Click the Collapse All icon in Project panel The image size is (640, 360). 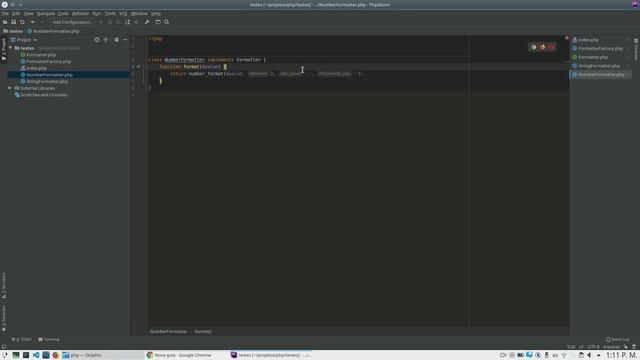point(106,40)
